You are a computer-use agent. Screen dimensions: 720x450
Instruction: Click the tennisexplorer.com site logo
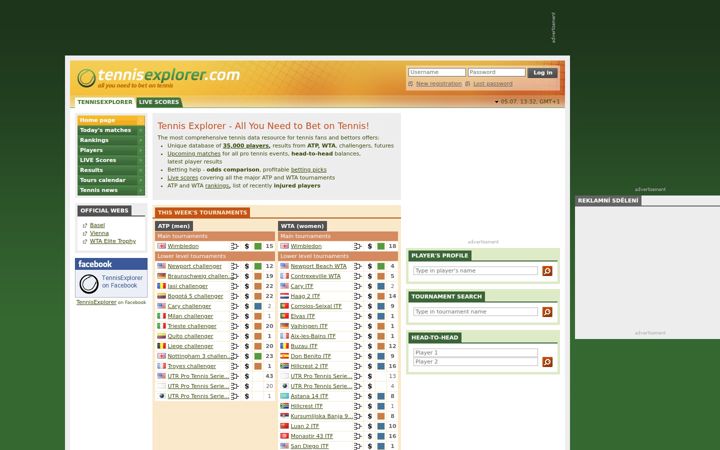coord(159,77)
